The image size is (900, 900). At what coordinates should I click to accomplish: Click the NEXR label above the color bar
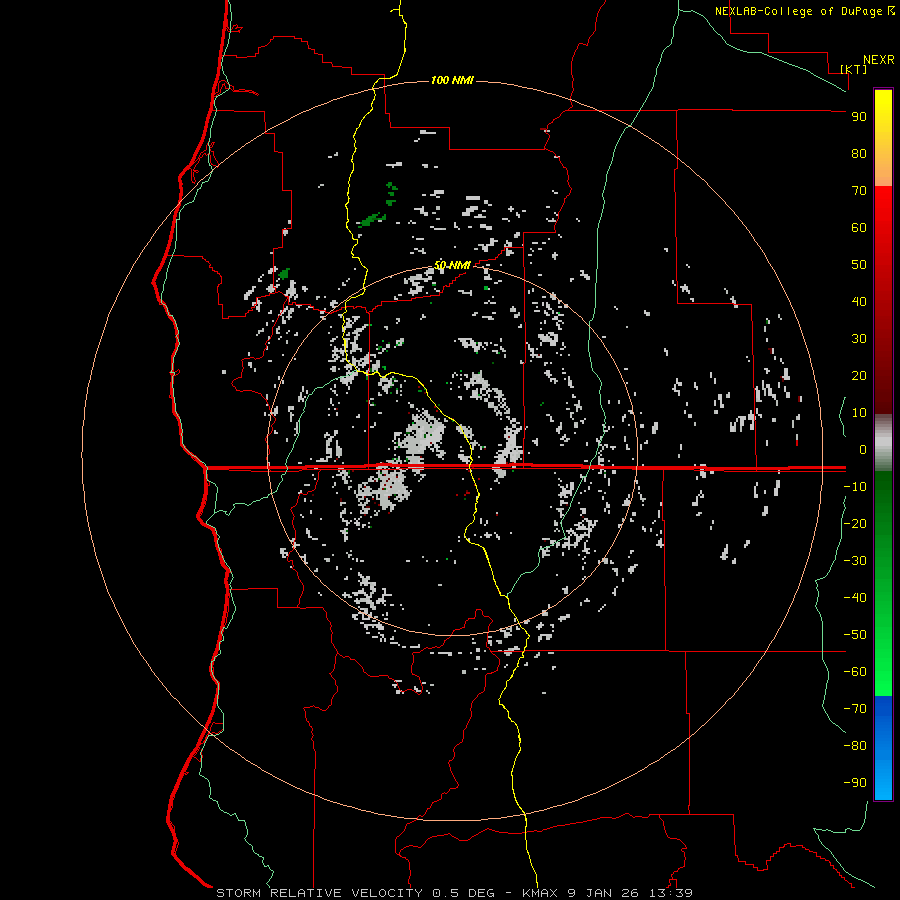[x=879, y=60]
